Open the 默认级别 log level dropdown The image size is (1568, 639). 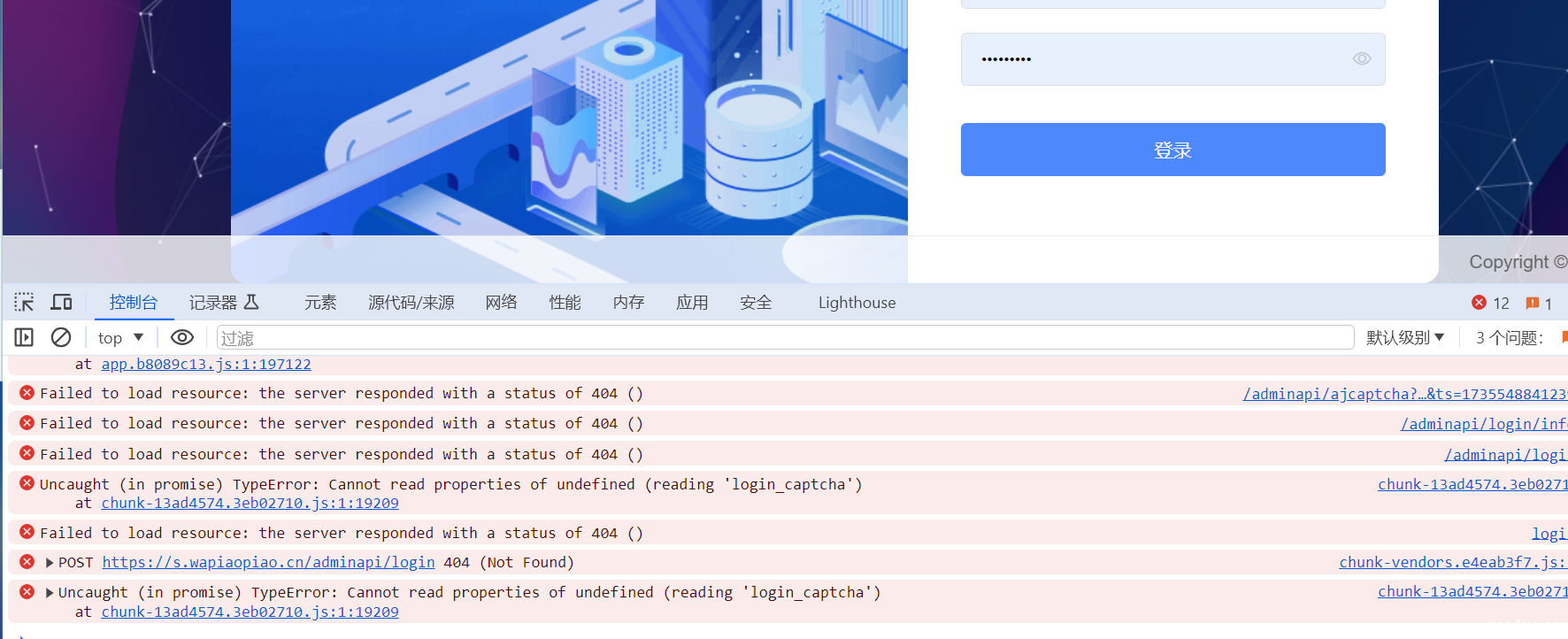(1405, 337)
